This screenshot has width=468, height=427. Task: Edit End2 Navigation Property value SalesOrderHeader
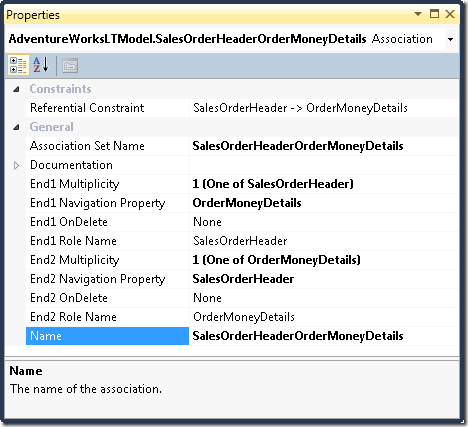pyautogui.click(x=324, y=279)
